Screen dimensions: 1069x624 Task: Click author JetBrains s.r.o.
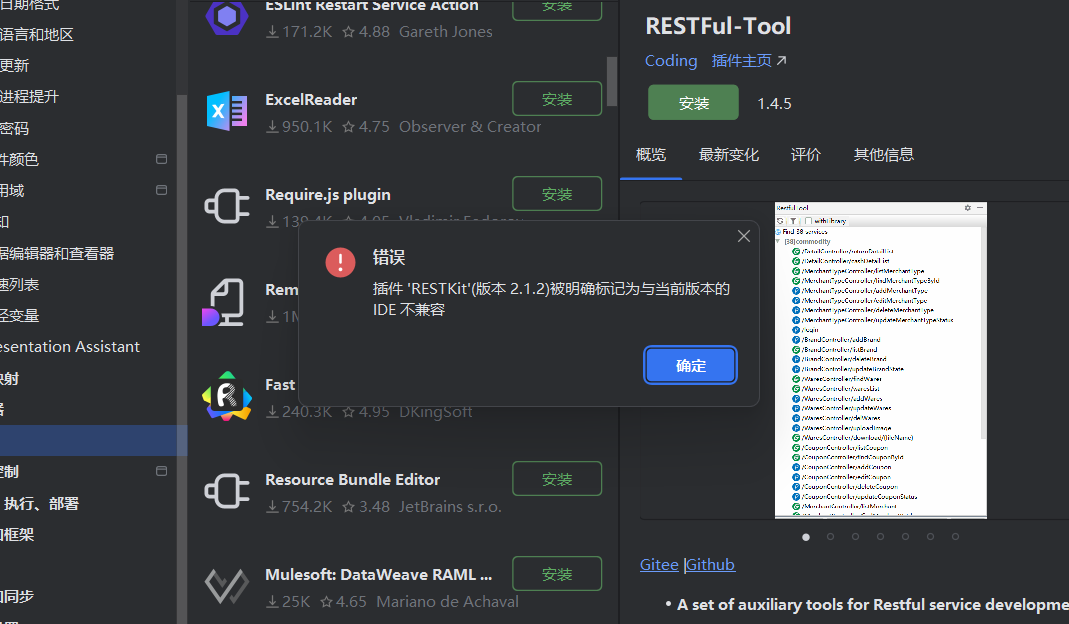click(x=450, y=507)
